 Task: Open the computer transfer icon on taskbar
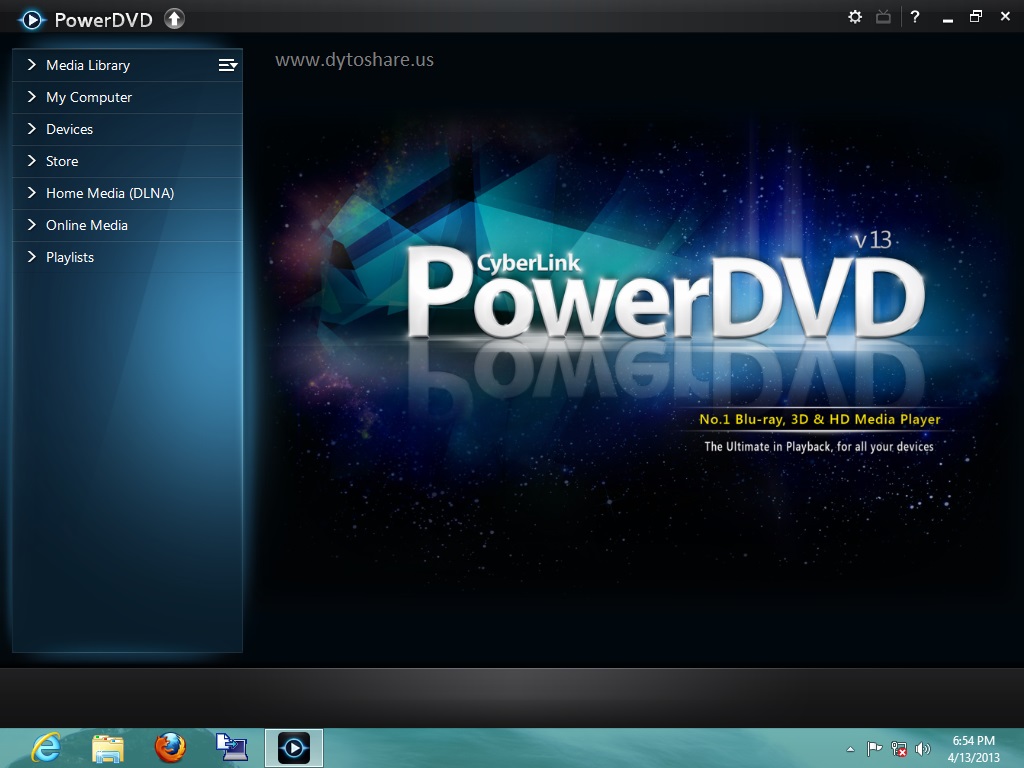[232, 746]
